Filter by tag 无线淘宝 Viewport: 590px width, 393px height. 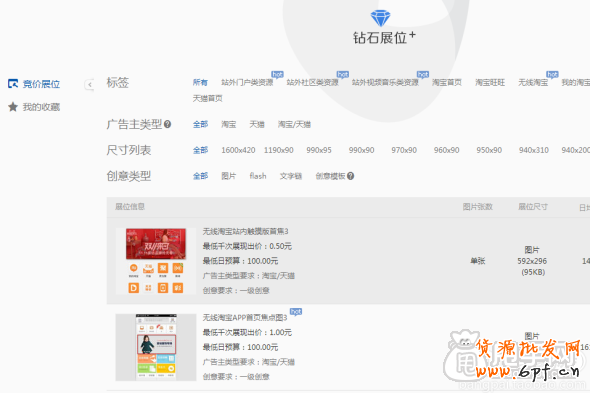pyautogui.click(x=533, y=82)
